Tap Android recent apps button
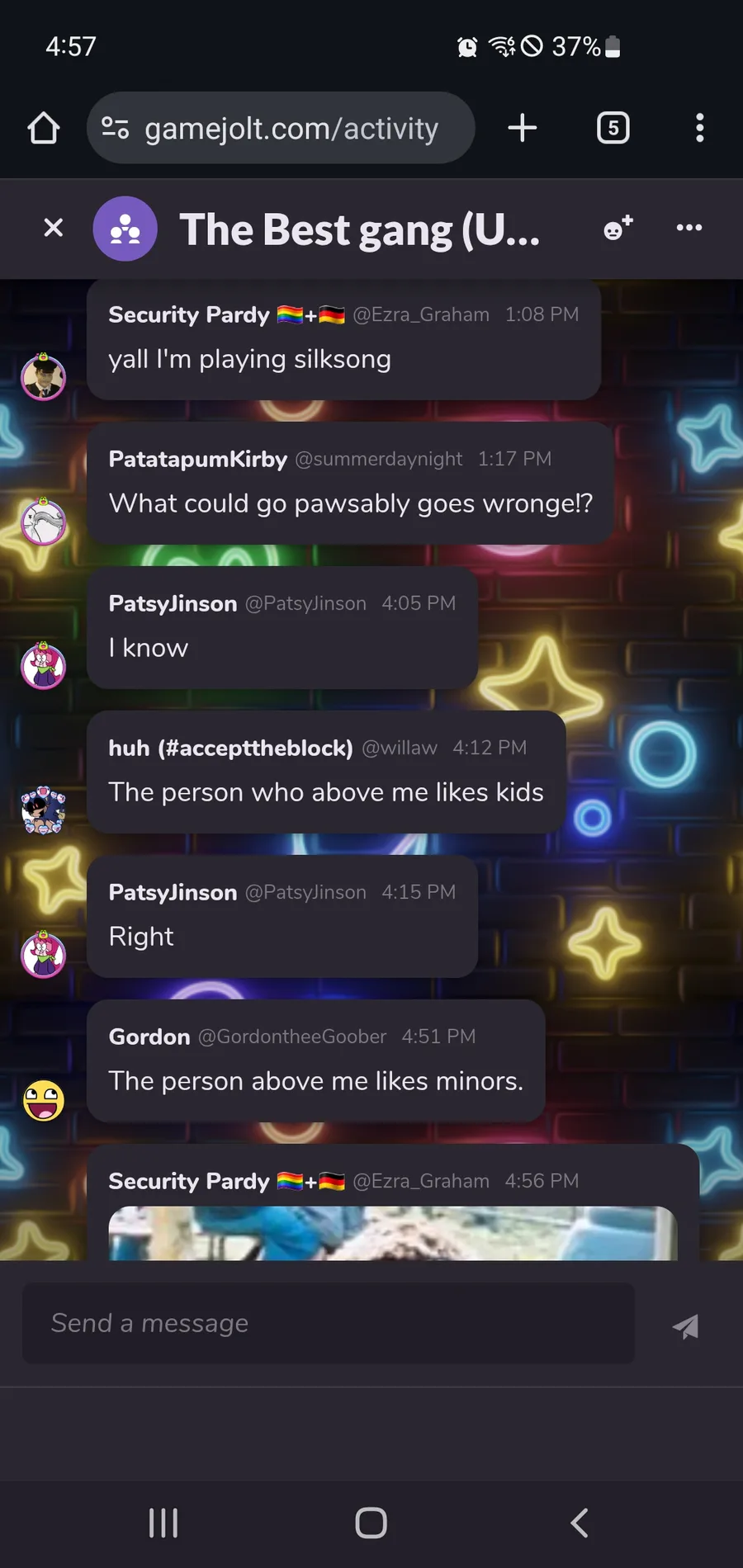 163,1523
